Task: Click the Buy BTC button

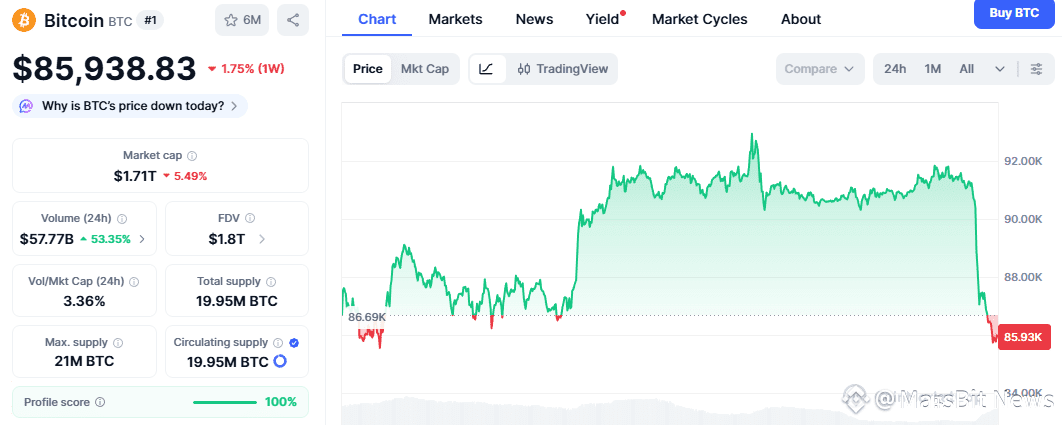Action: [x=1013, y=13]
